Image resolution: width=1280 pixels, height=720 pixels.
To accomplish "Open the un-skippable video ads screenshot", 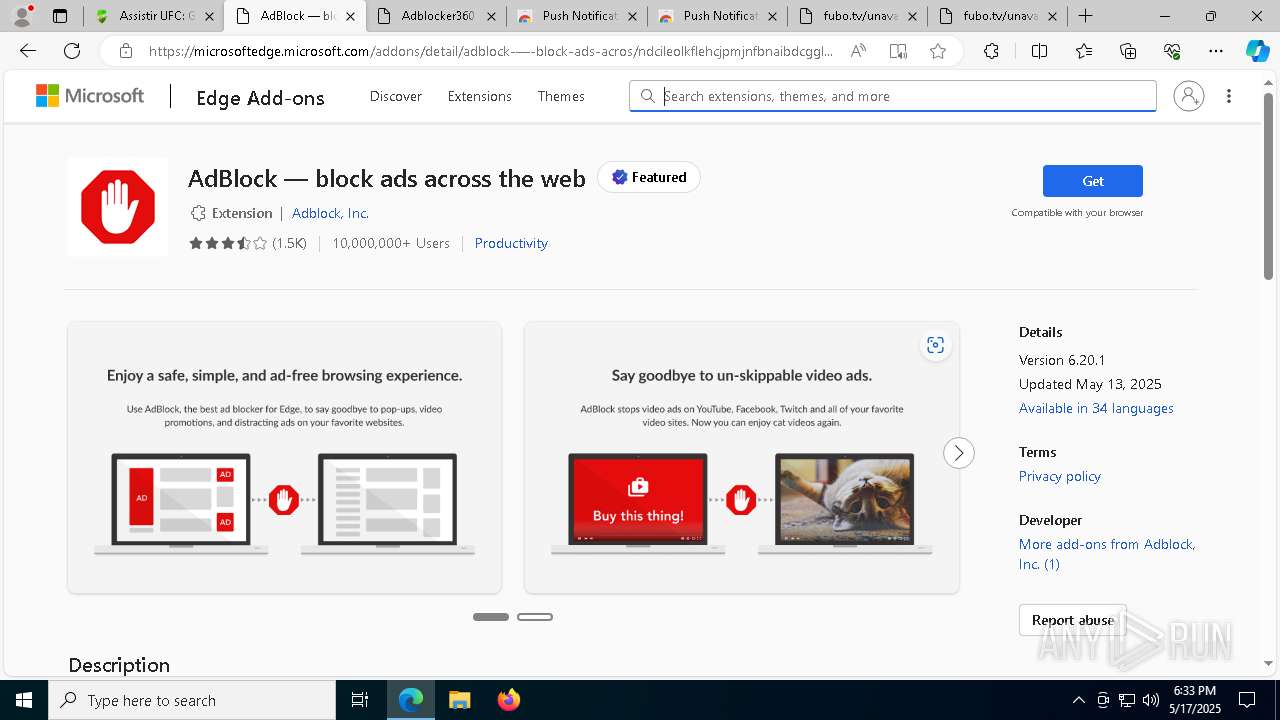I will tap(742, 457).
